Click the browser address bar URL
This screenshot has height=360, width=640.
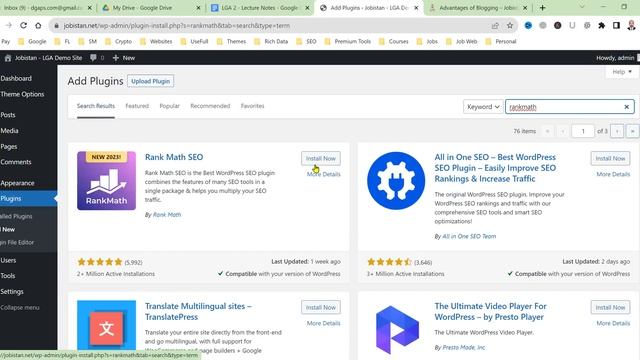(177, 25)
